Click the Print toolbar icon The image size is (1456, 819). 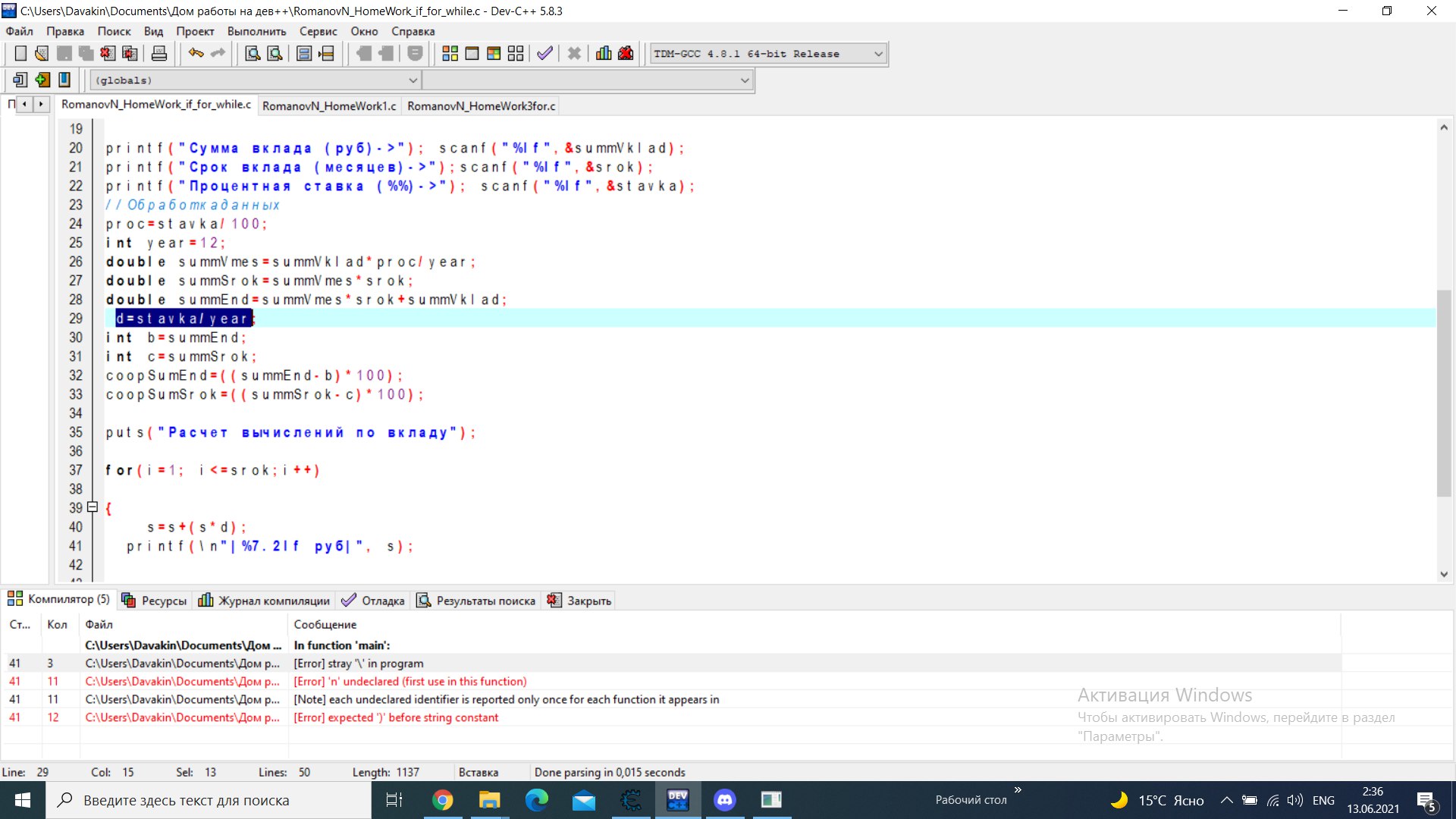tap(159, 54)
